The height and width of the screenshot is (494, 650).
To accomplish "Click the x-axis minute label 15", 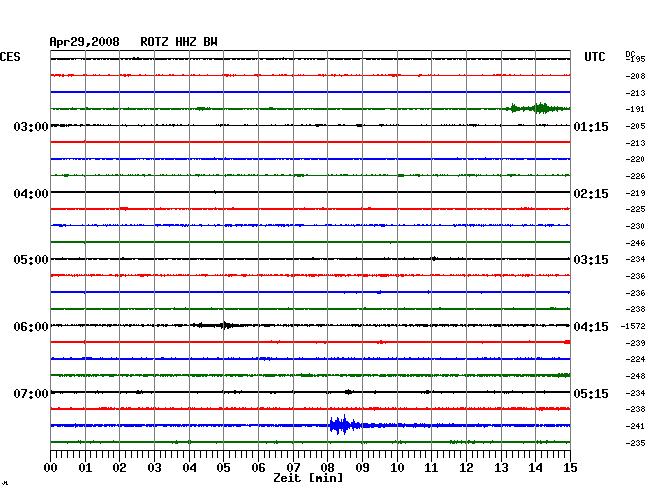I will [x=570, y=468].
